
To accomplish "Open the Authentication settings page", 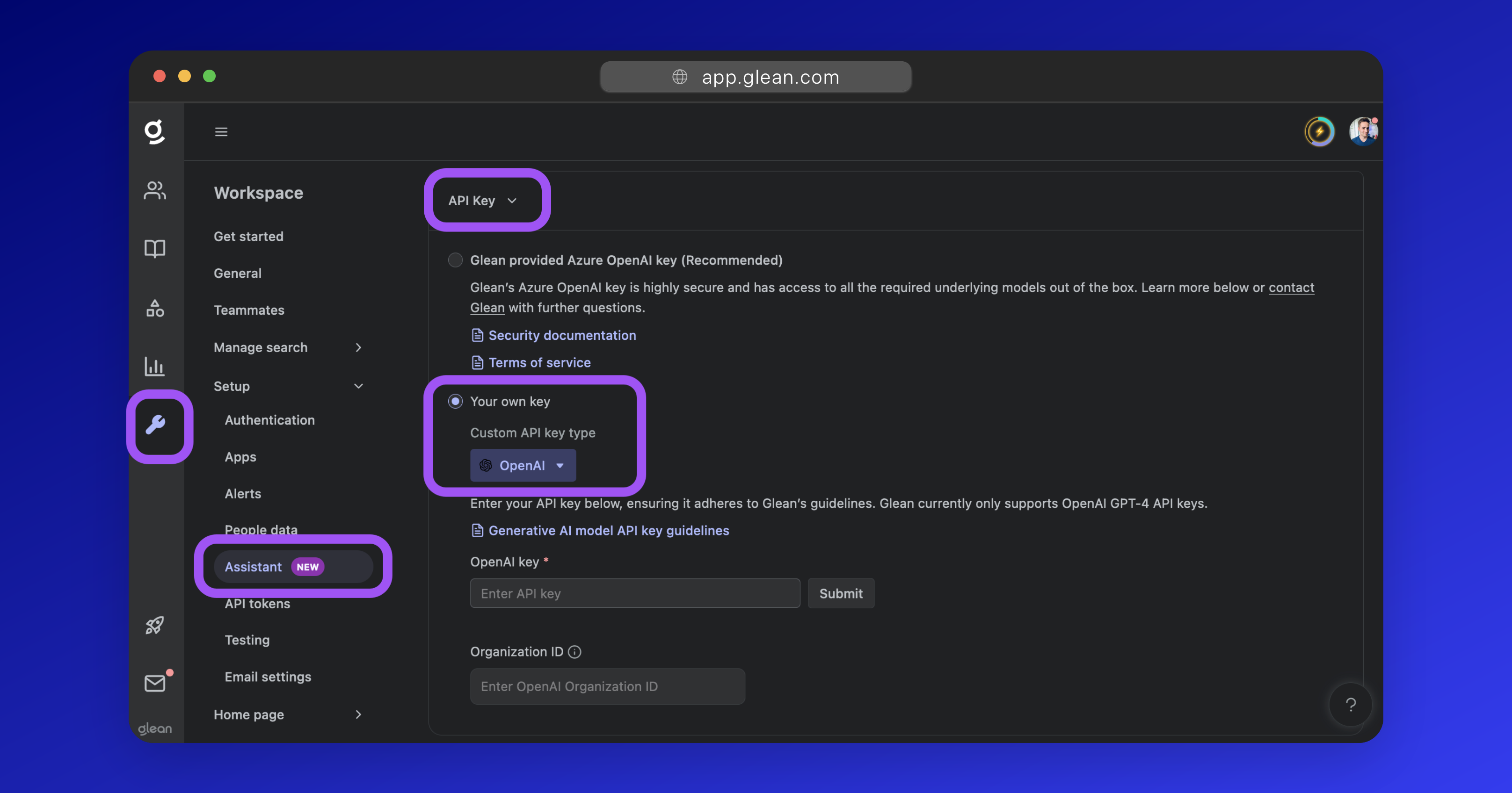I will click(x=269, y=420).
